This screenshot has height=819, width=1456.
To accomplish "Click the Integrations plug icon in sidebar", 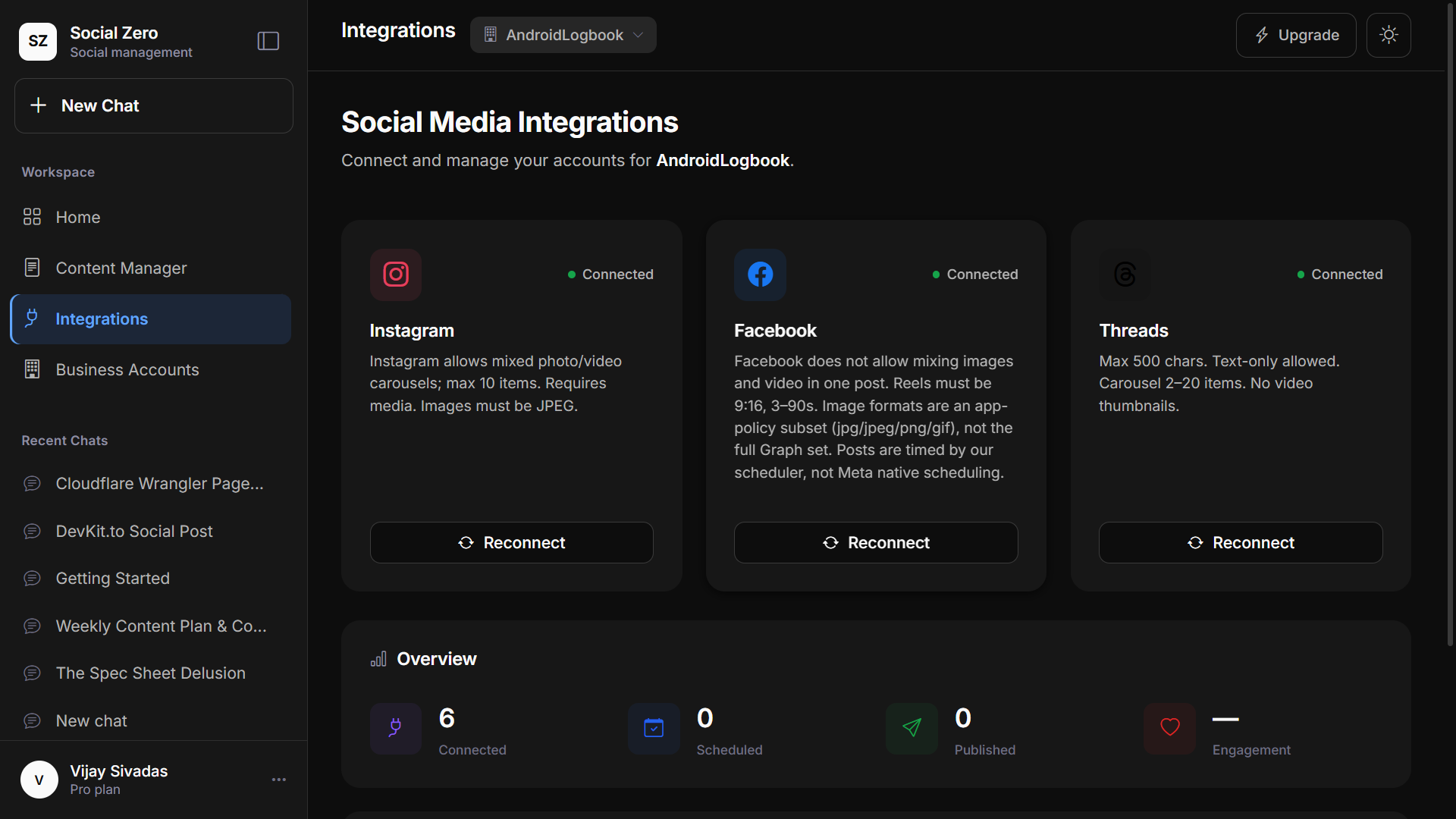I will [x=32, y=318].
